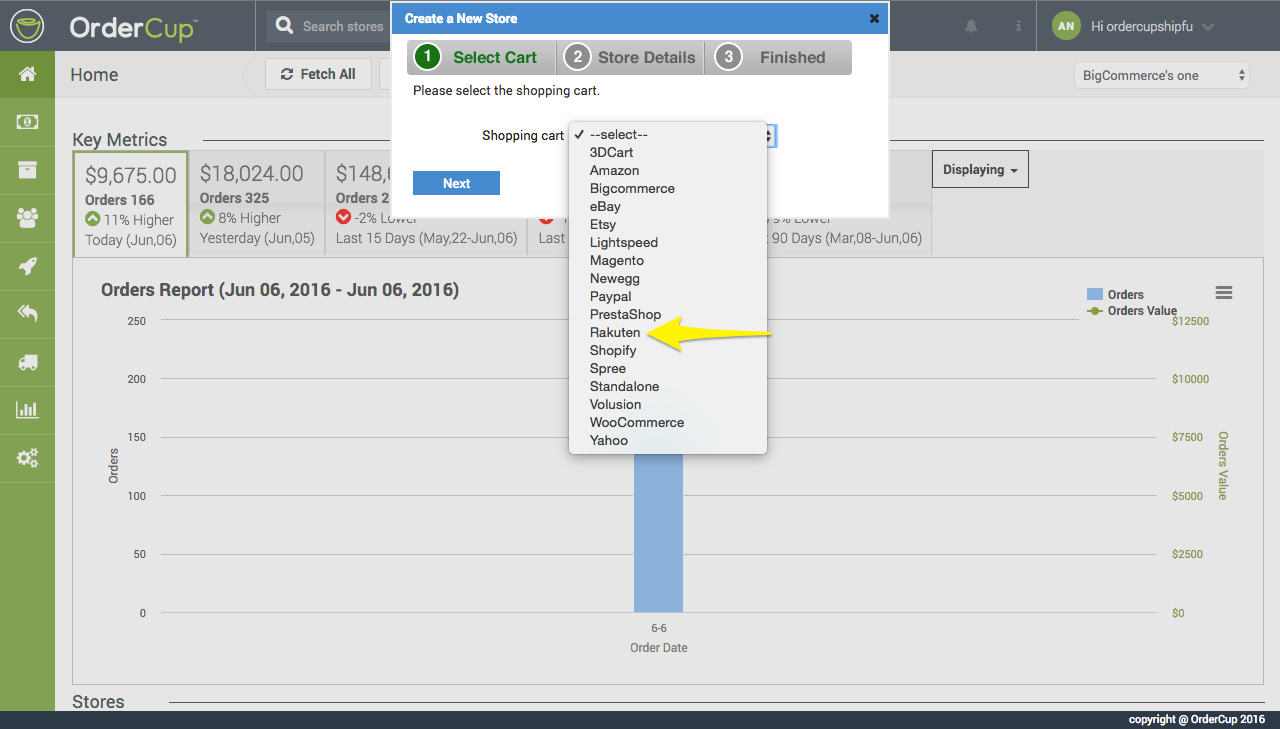1280x729 pixels.
Task: Select eBay from the cart list
Action: click(x=668, y=206)
